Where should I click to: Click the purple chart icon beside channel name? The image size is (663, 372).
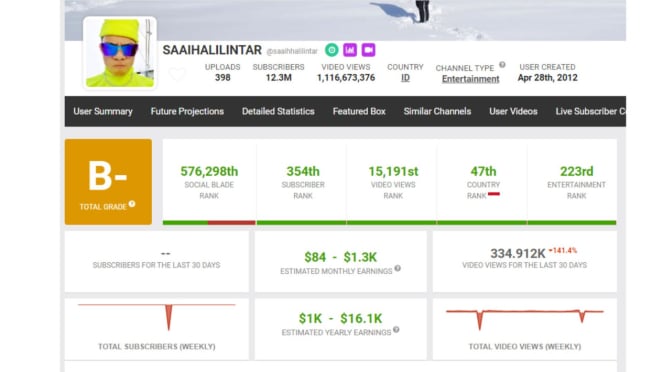350,50
